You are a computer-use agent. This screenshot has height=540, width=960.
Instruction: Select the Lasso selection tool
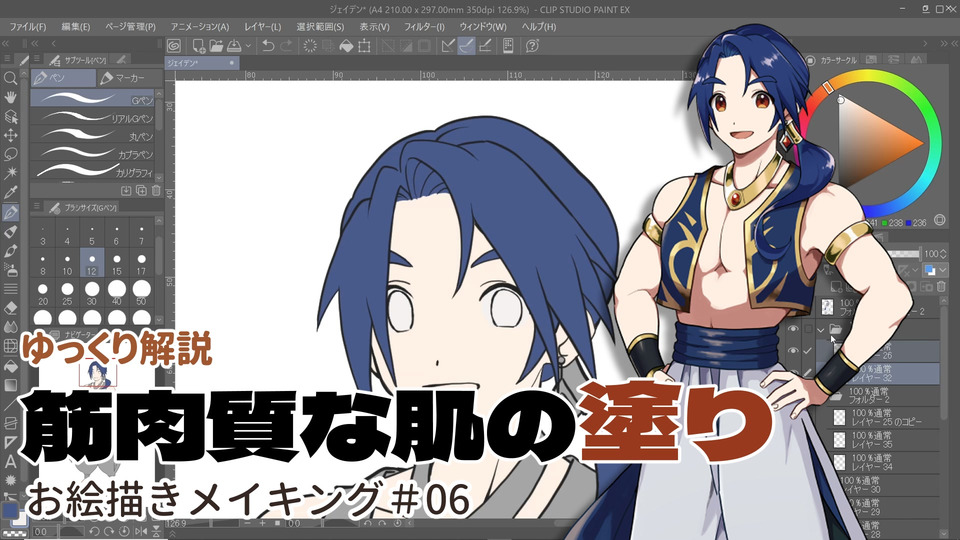point(10,154)
